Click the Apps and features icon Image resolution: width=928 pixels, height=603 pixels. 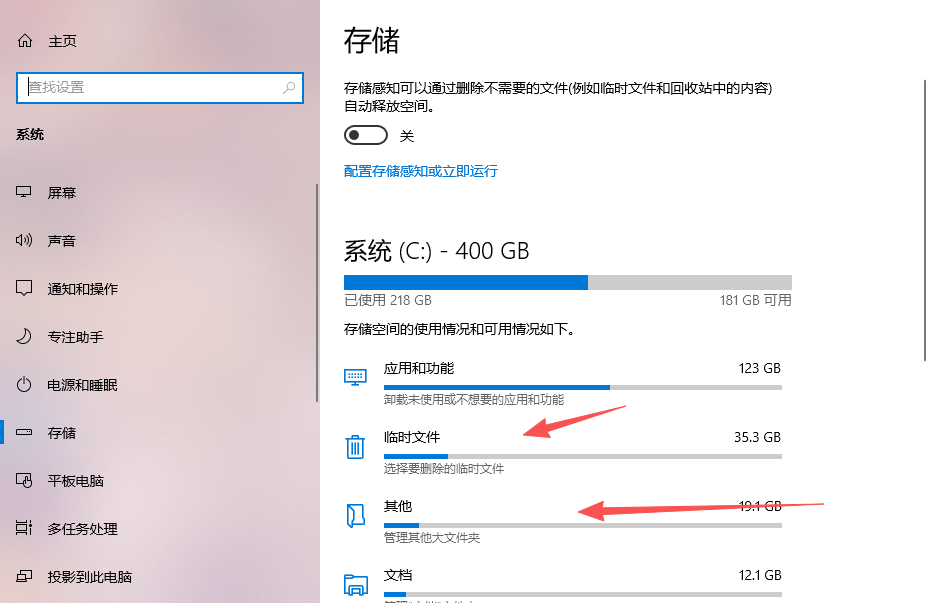[x=355, y=377]
